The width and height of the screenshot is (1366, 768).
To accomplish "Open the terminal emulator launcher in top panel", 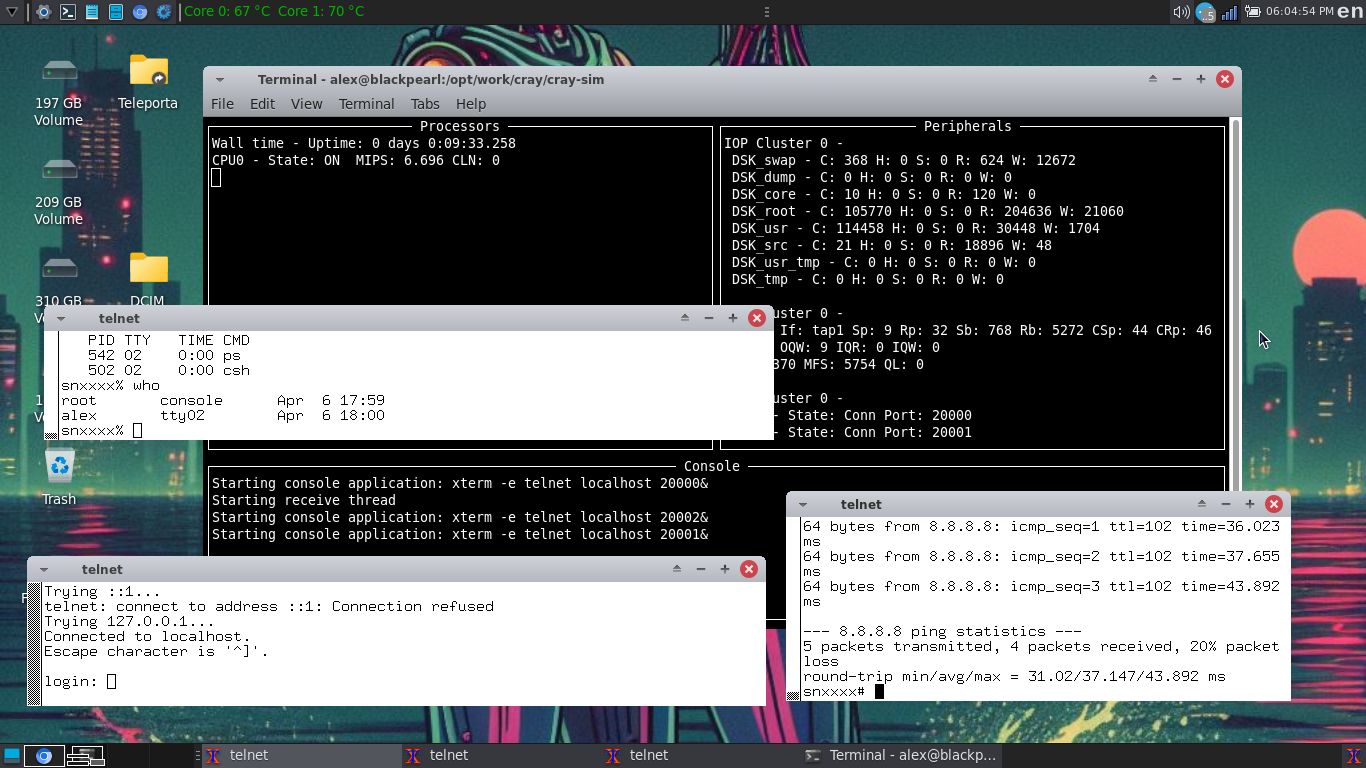I will [68, 12].
